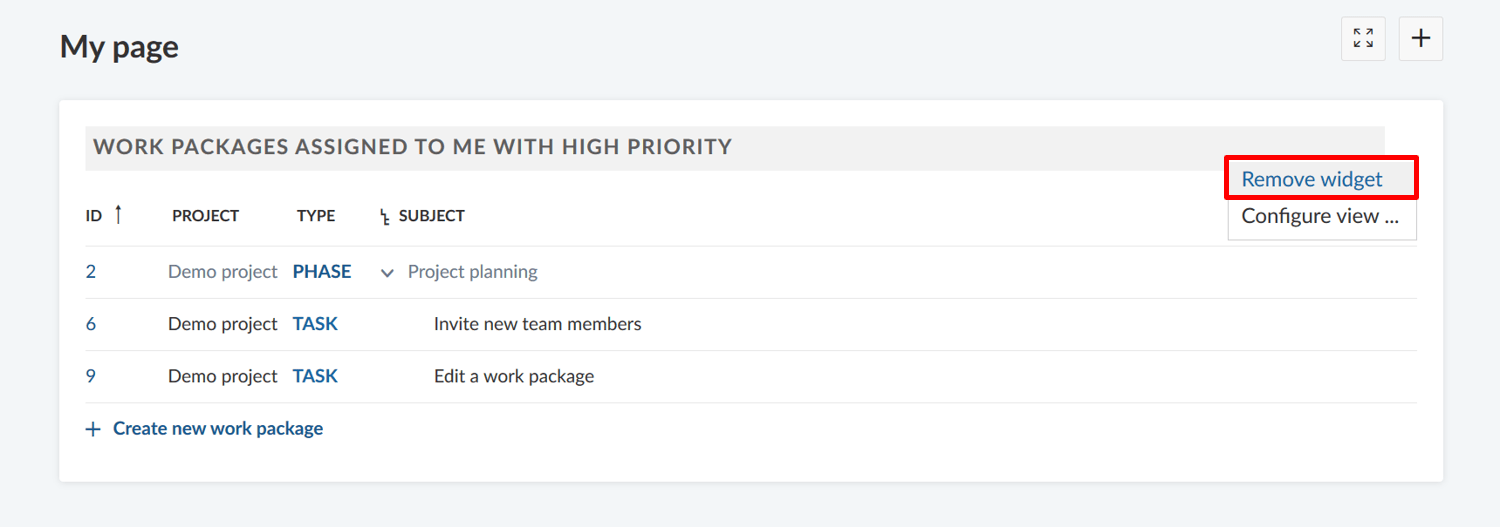Sort by the Project column header
Viewport: 1500px width, 527px height.
(x=205, y=216)
